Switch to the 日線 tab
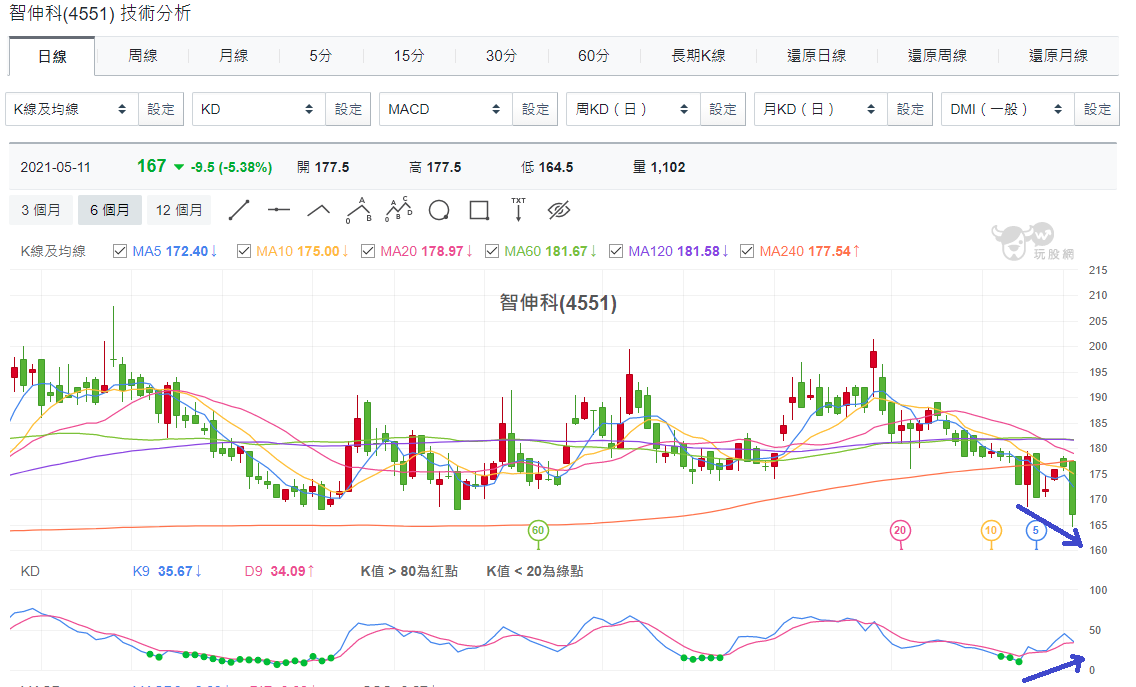1136x687 pixels. pos(52,57)
